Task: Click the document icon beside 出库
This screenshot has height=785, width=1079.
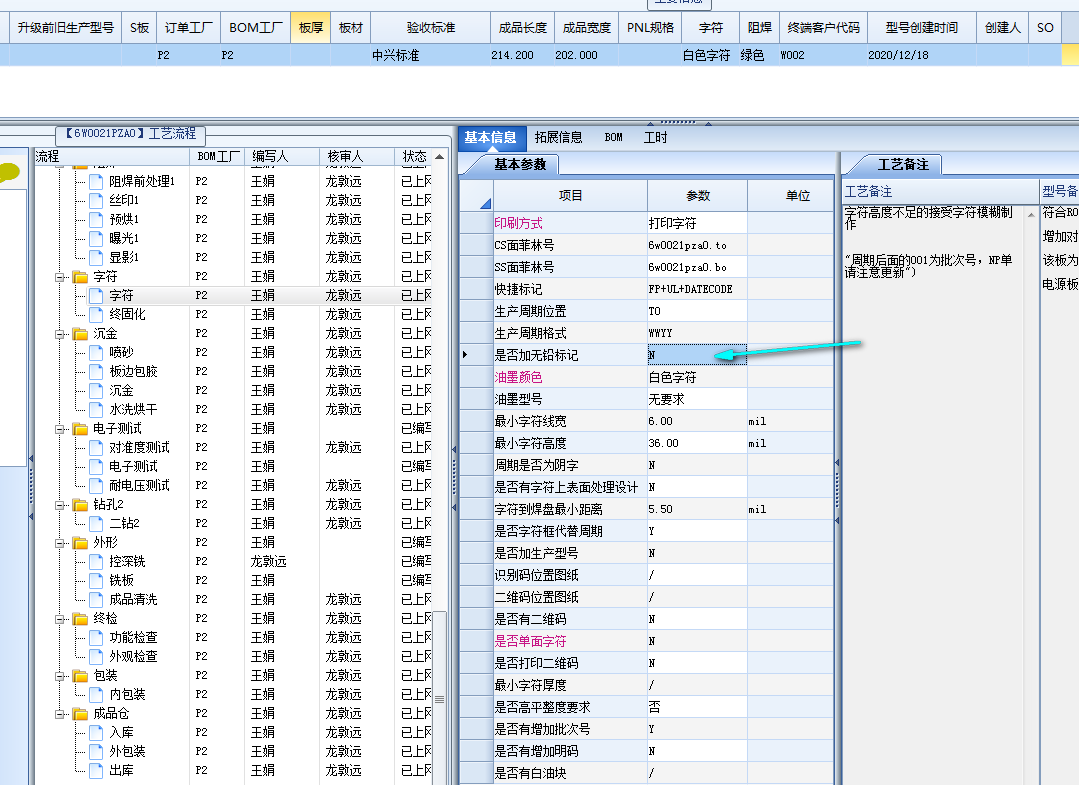Action: (x=96, y=771)
